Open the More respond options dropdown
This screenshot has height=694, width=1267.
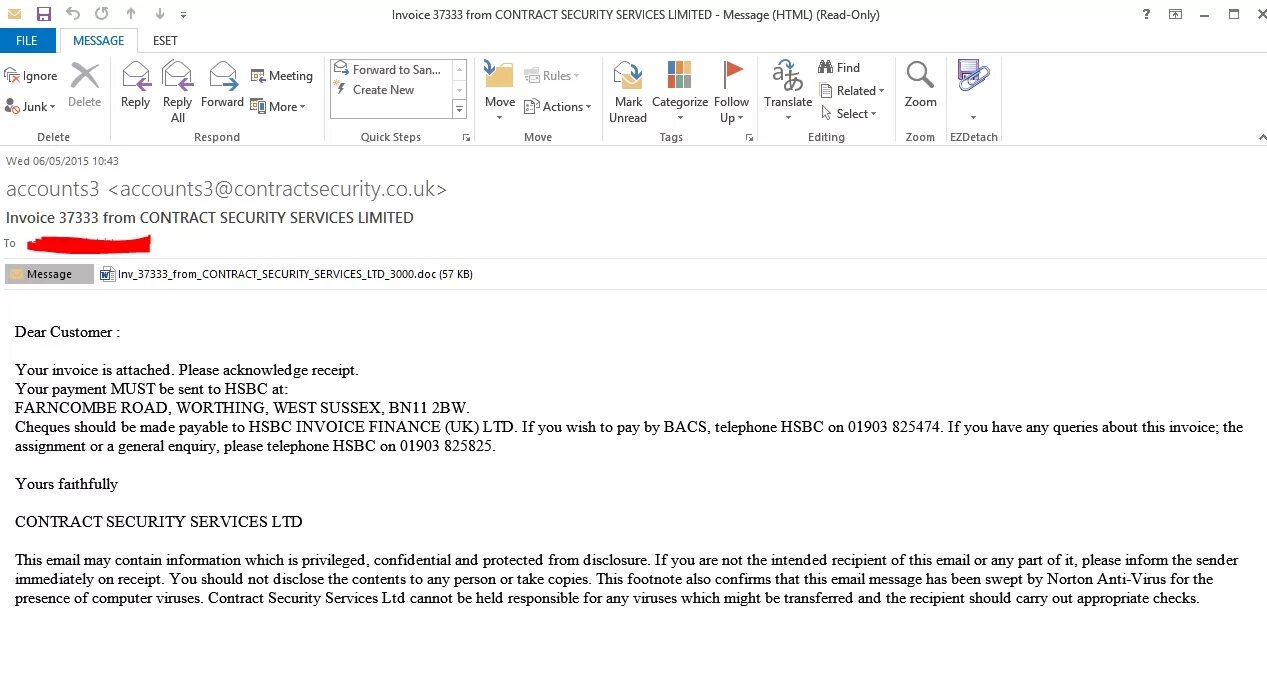[278, 107]
